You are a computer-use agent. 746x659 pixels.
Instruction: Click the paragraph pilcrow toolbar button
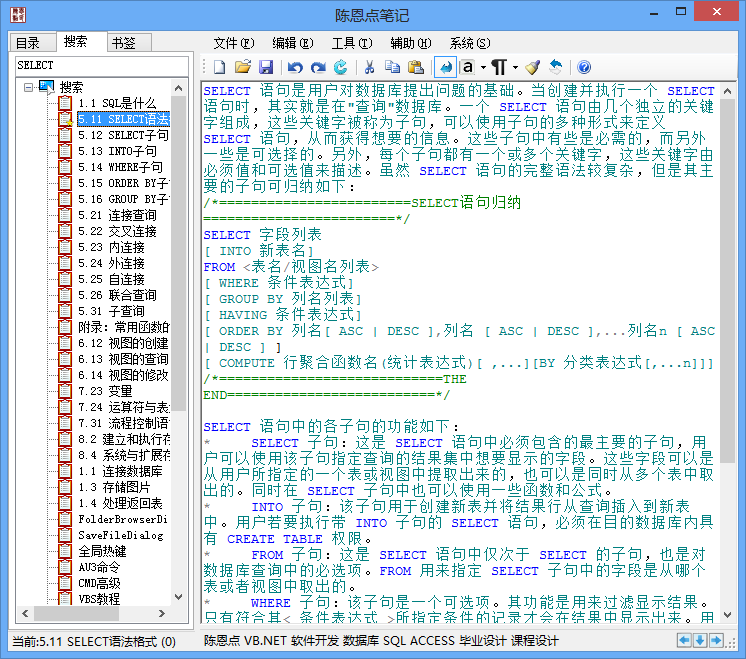tap(499, 67)
